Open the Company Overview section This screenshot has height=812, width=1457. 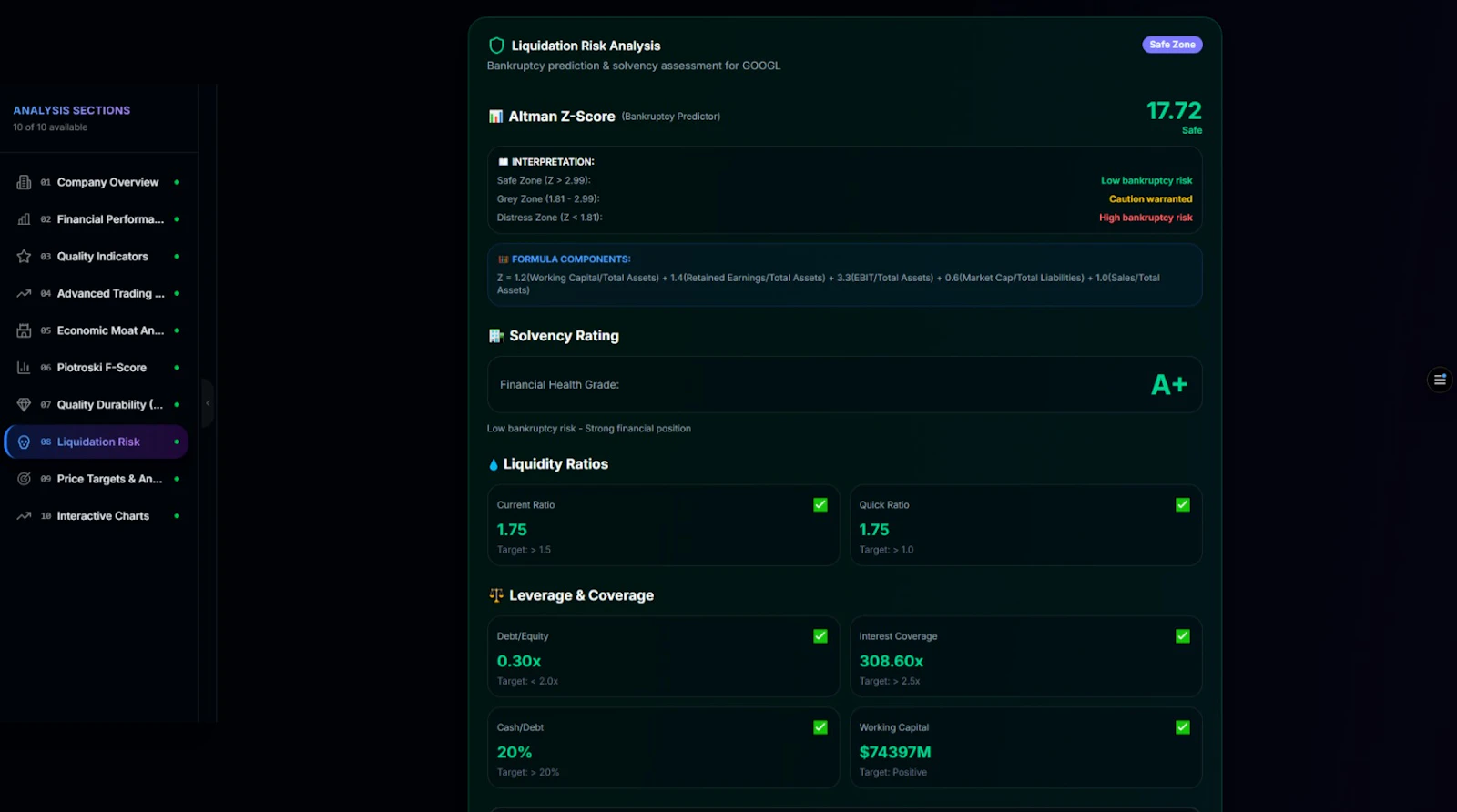97,182
